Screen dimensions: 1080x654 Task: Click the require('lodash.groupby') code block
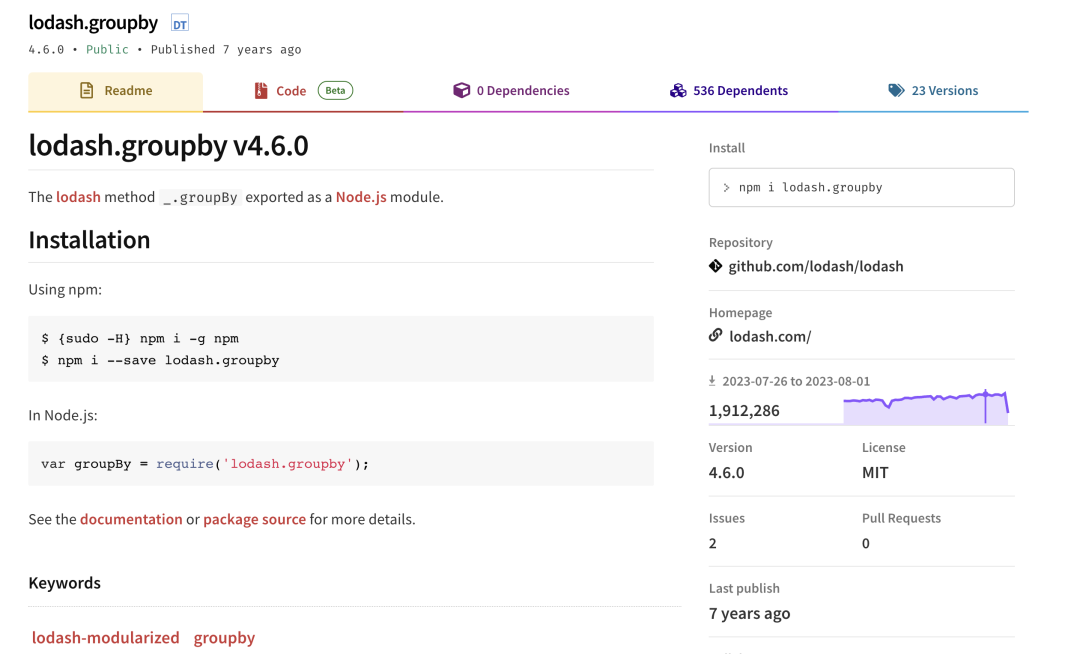341,464
